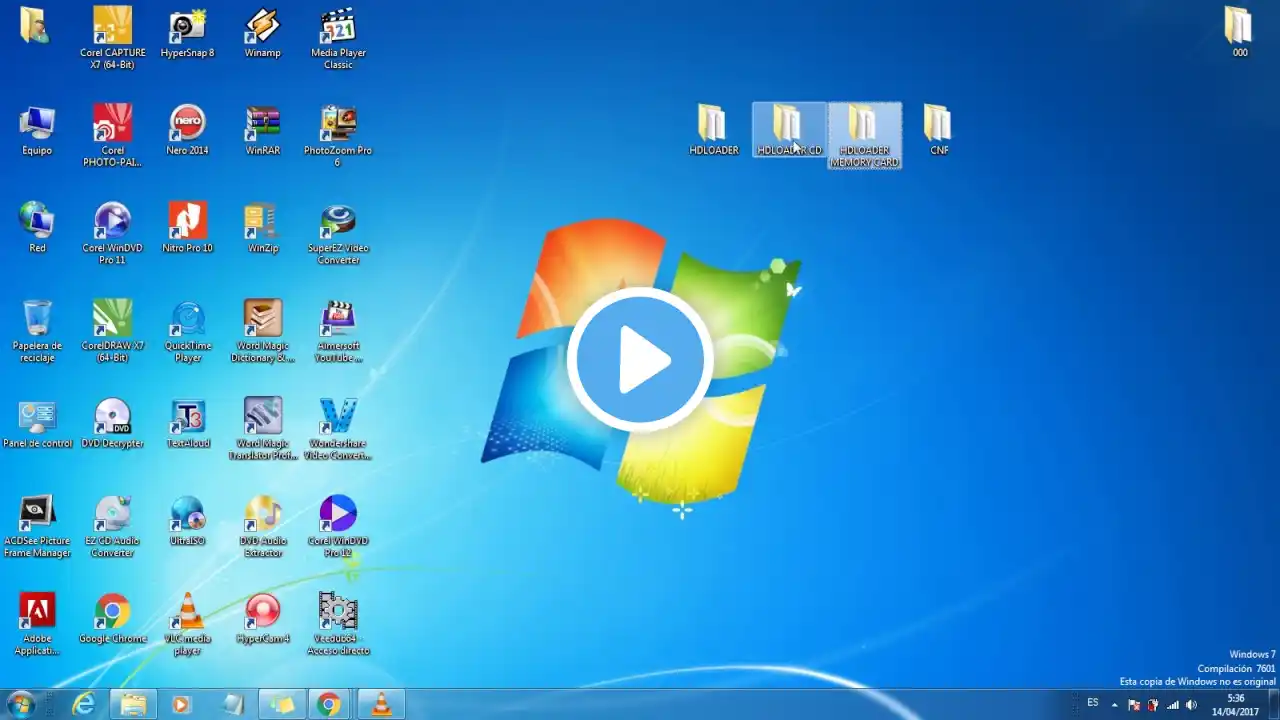
Task: Select the Word Magic Translator shortcut
Action: 262,429
